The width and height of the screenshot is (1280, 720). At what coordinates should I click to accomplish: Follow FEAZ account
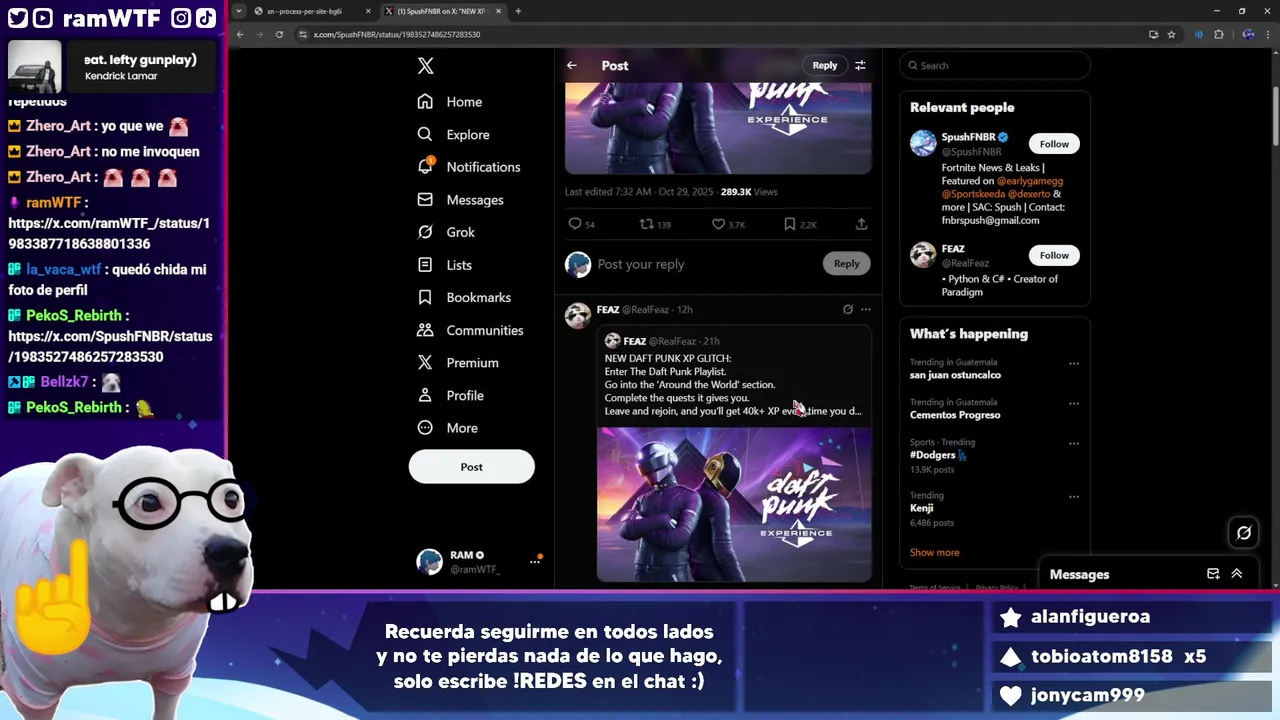[1054, 255]
